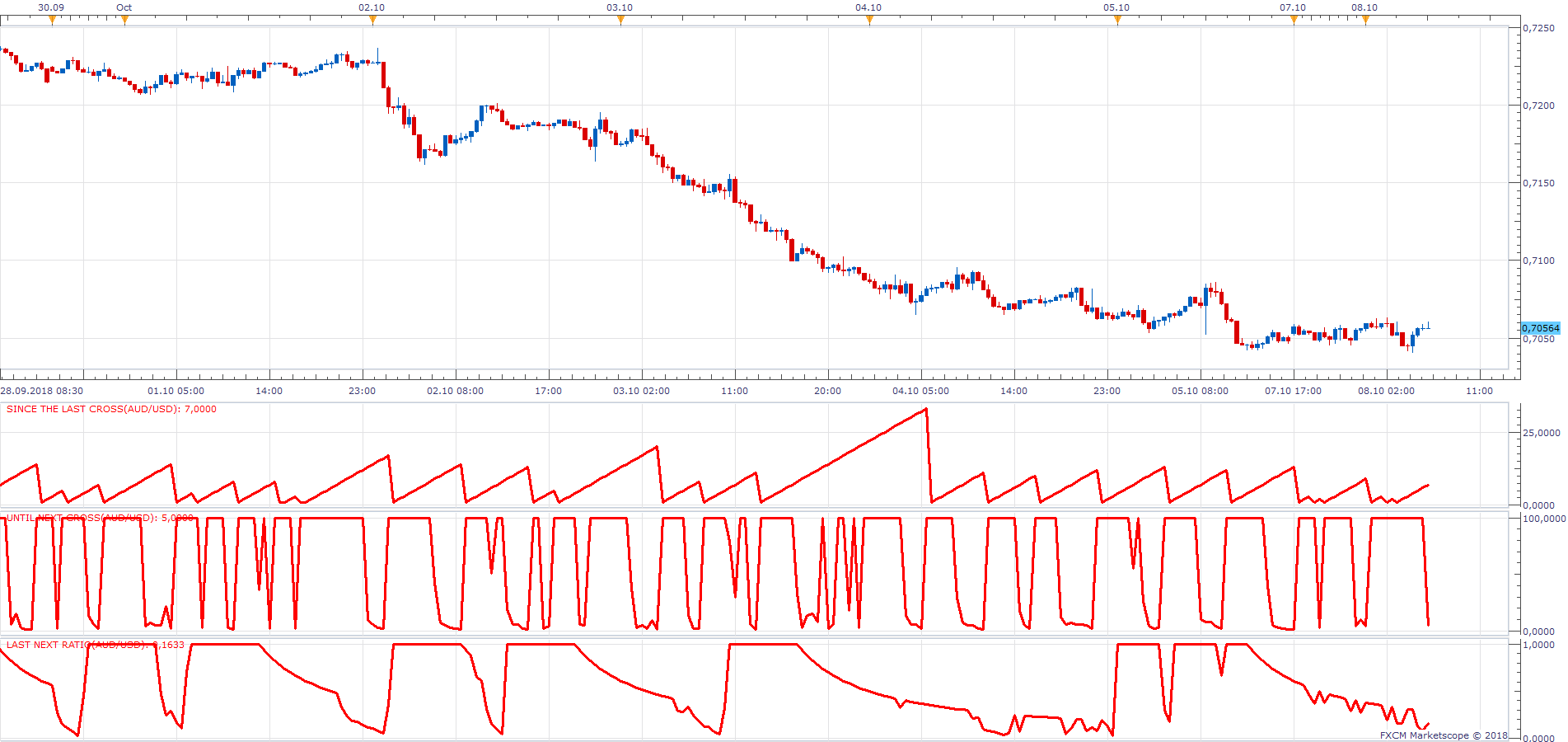
Task: Click the 02.10 08:00 time axis label
Action: coord(455,391)
